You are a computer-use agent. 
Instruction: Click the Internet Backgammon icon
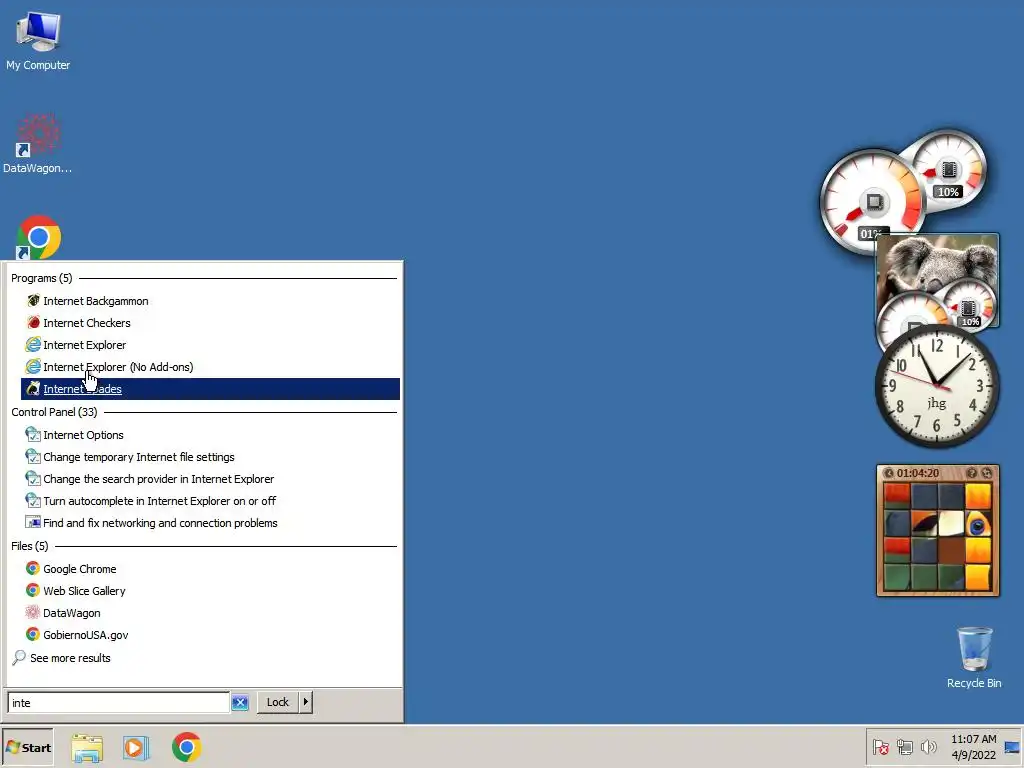tap(33, 301)
